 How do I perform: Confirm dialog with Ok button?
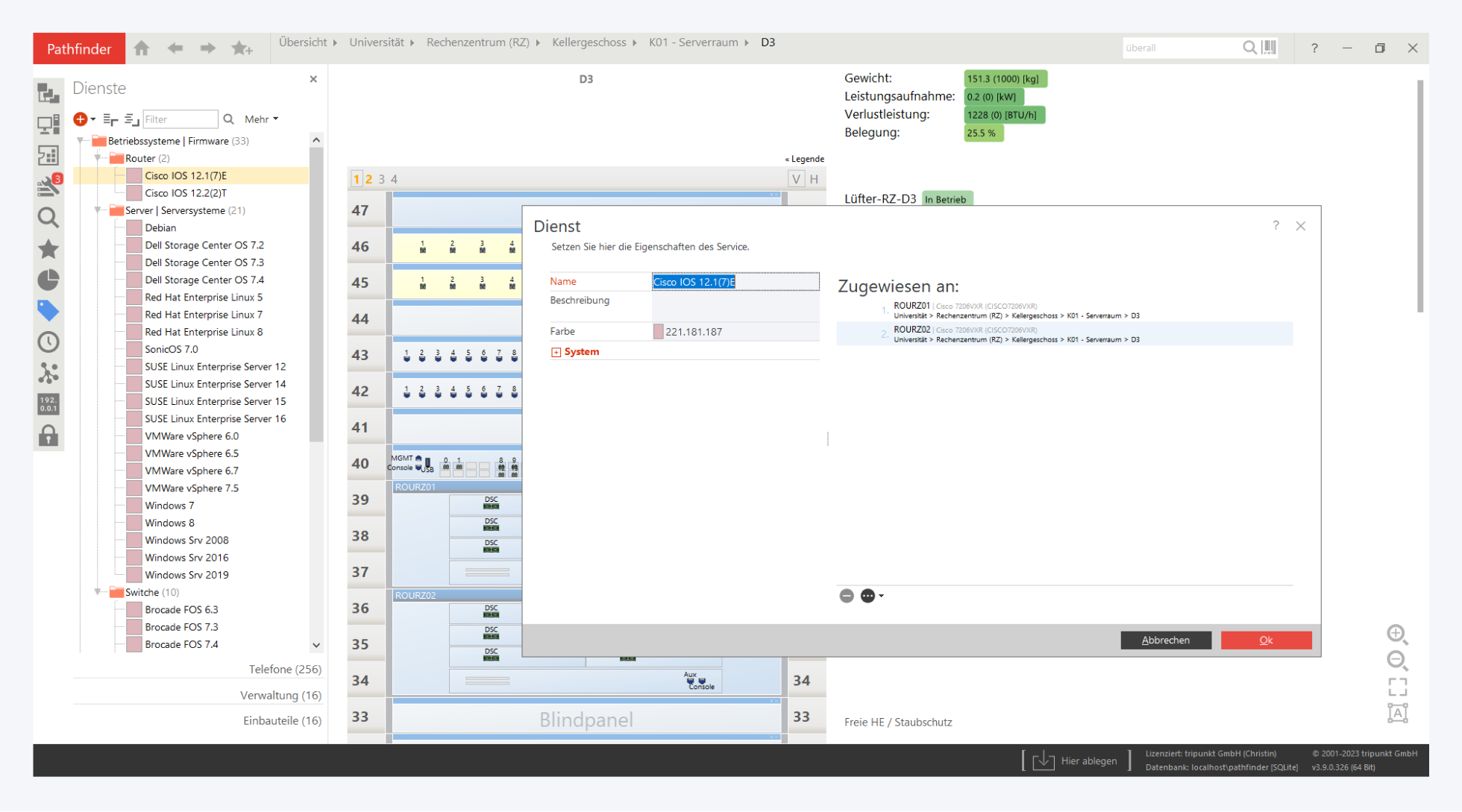pyautogui.click(x=1265, y=640)
